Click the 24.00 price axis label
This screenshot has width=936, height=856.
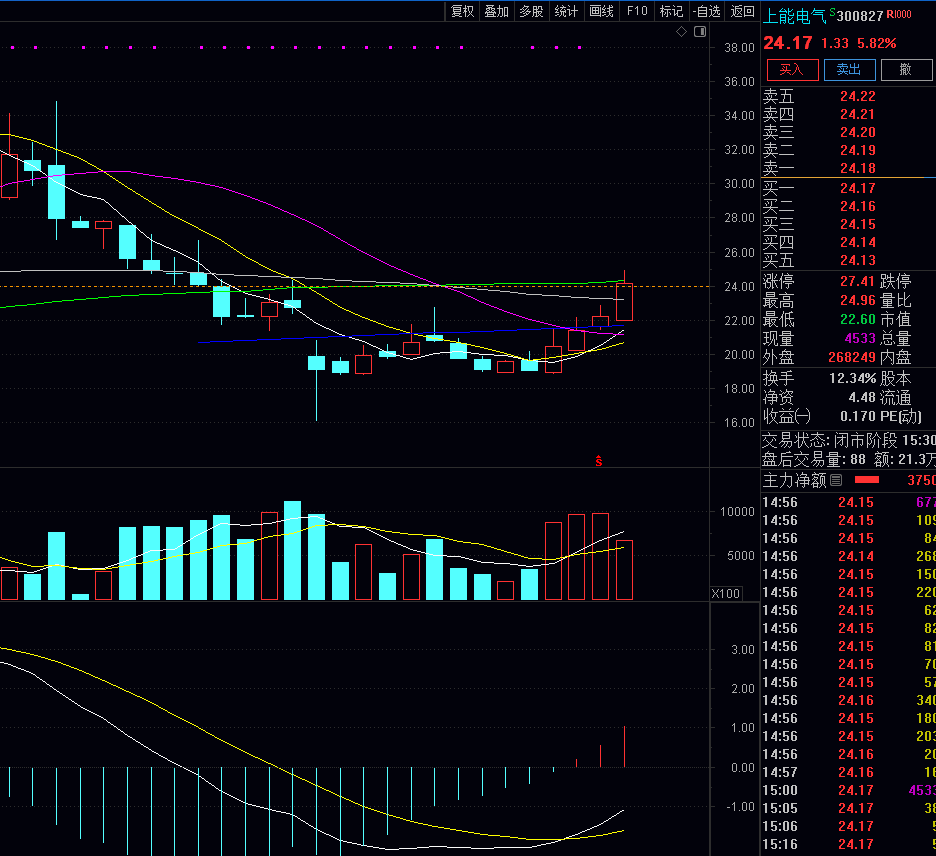tap(739, 287)
